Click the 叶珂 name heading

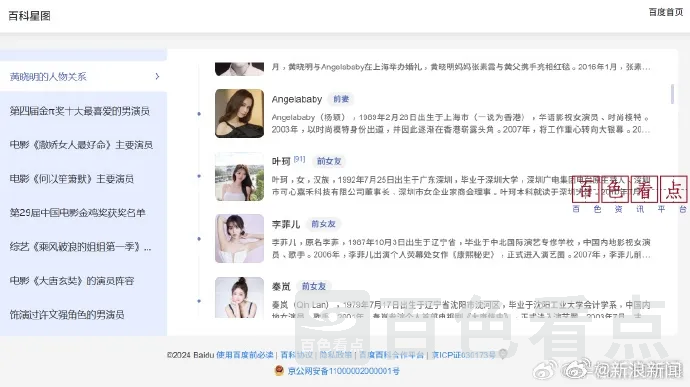pyautogui.click(x=281, y=162)
